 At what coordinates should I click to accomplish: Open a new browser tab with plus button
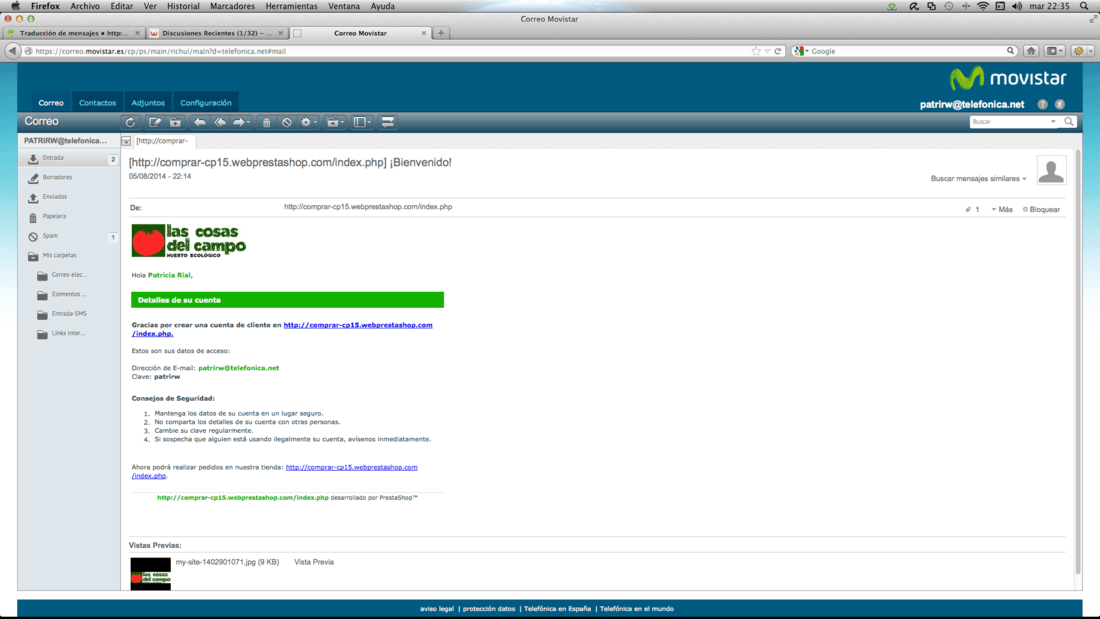441,33
